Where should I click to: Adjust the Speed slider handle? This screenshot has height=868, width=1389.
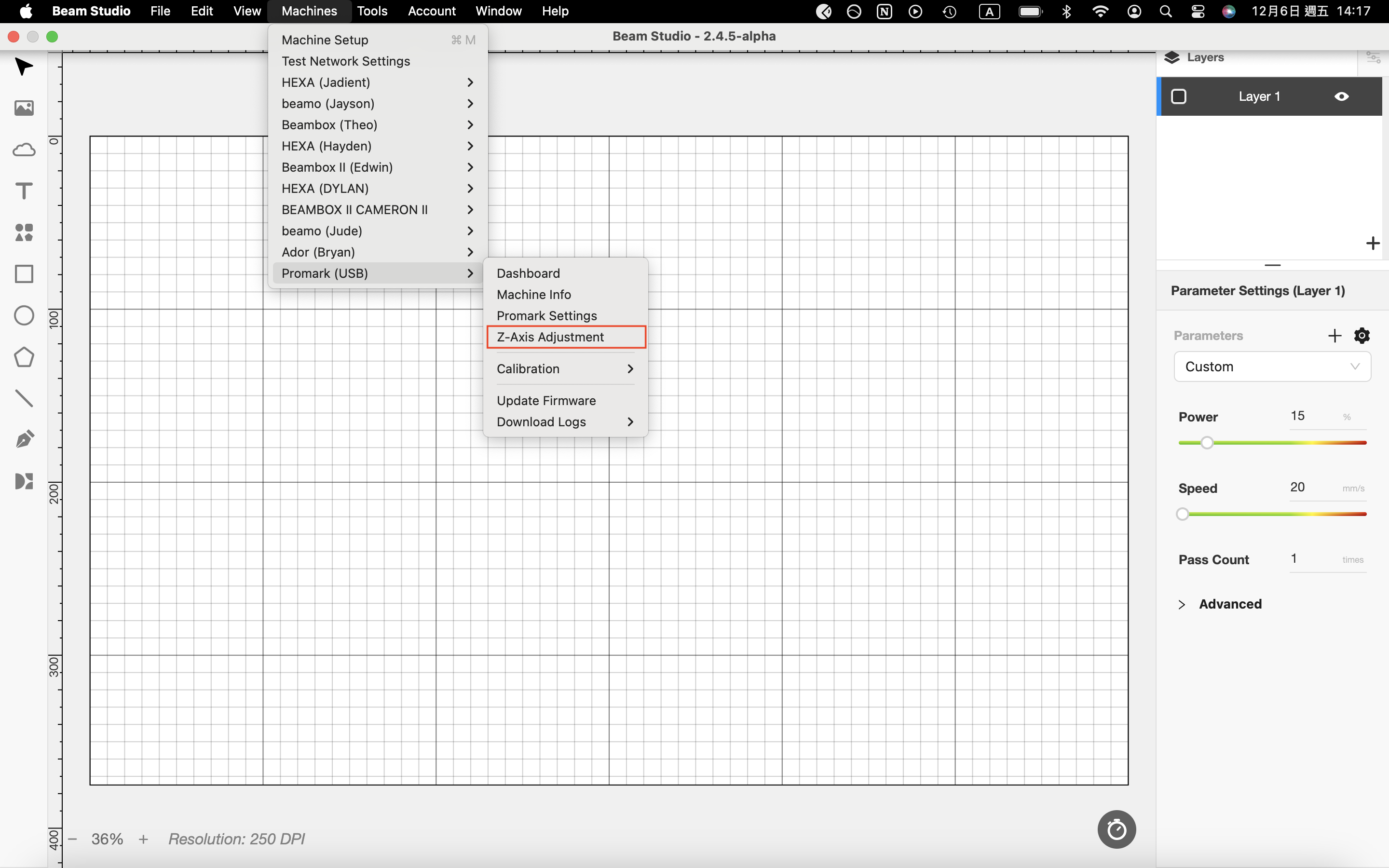point(1183,514)
